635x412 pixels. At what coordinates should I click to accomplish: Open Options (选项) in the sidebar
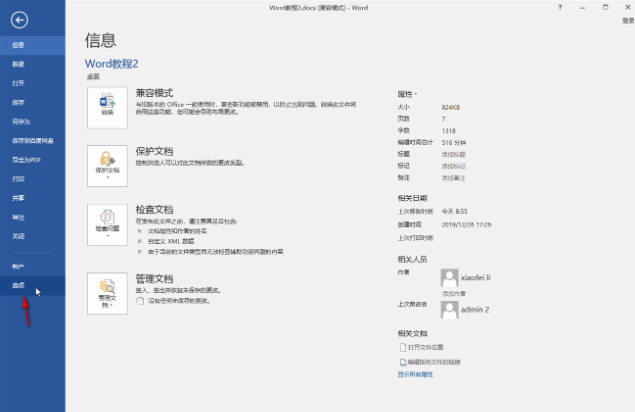[32, 285]
